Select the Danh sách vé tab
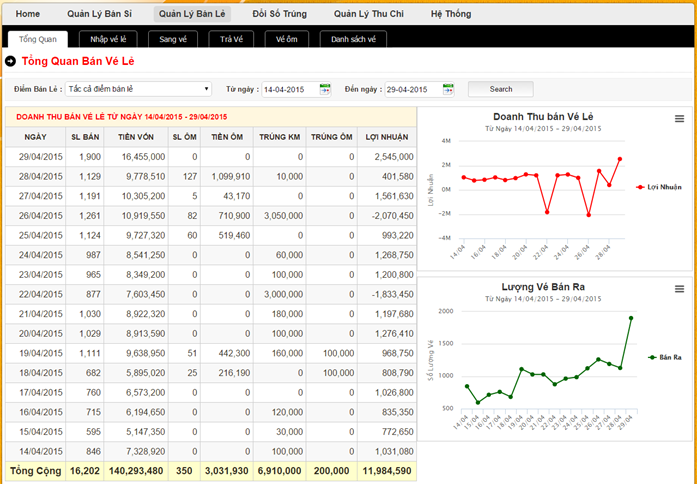This screenshot has height=484, width=697. [x=353, y=39]
